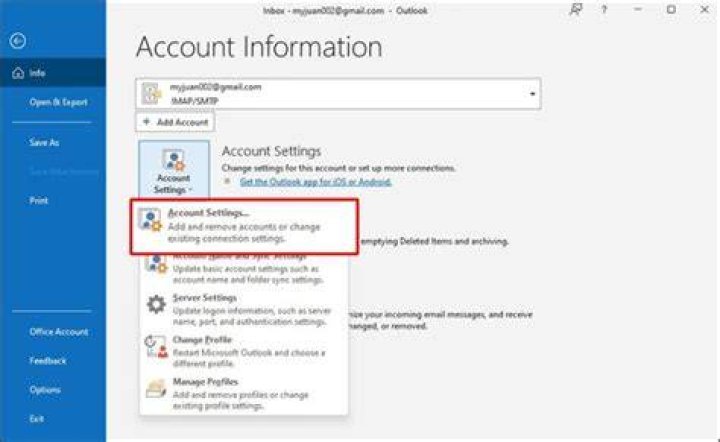The width and height of the screenshot is (720, 442).
Task: Click the Change Profile icon
Action: pyautogui.click(x=156, y=347)
